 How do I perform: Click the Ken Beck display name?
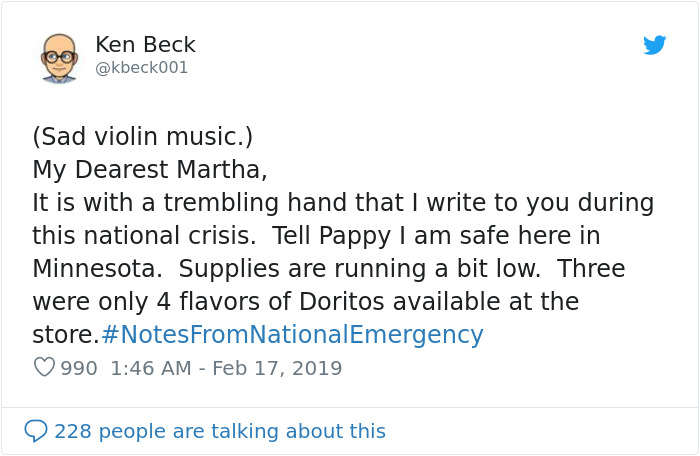pyautogui.click(x=145, y=45)
